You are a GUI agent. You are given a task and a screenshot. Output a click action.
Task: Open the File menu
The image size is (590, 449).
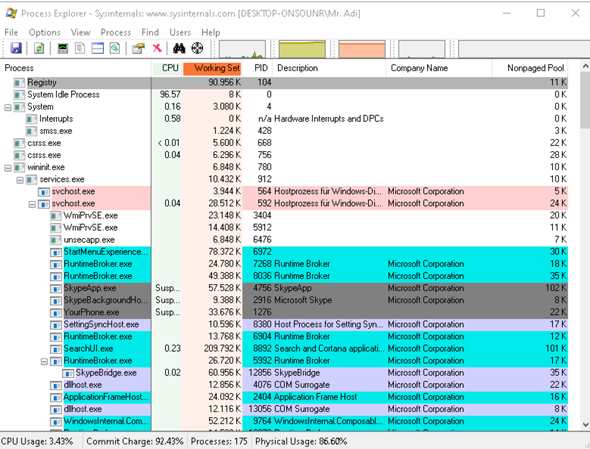click(11, 32)
